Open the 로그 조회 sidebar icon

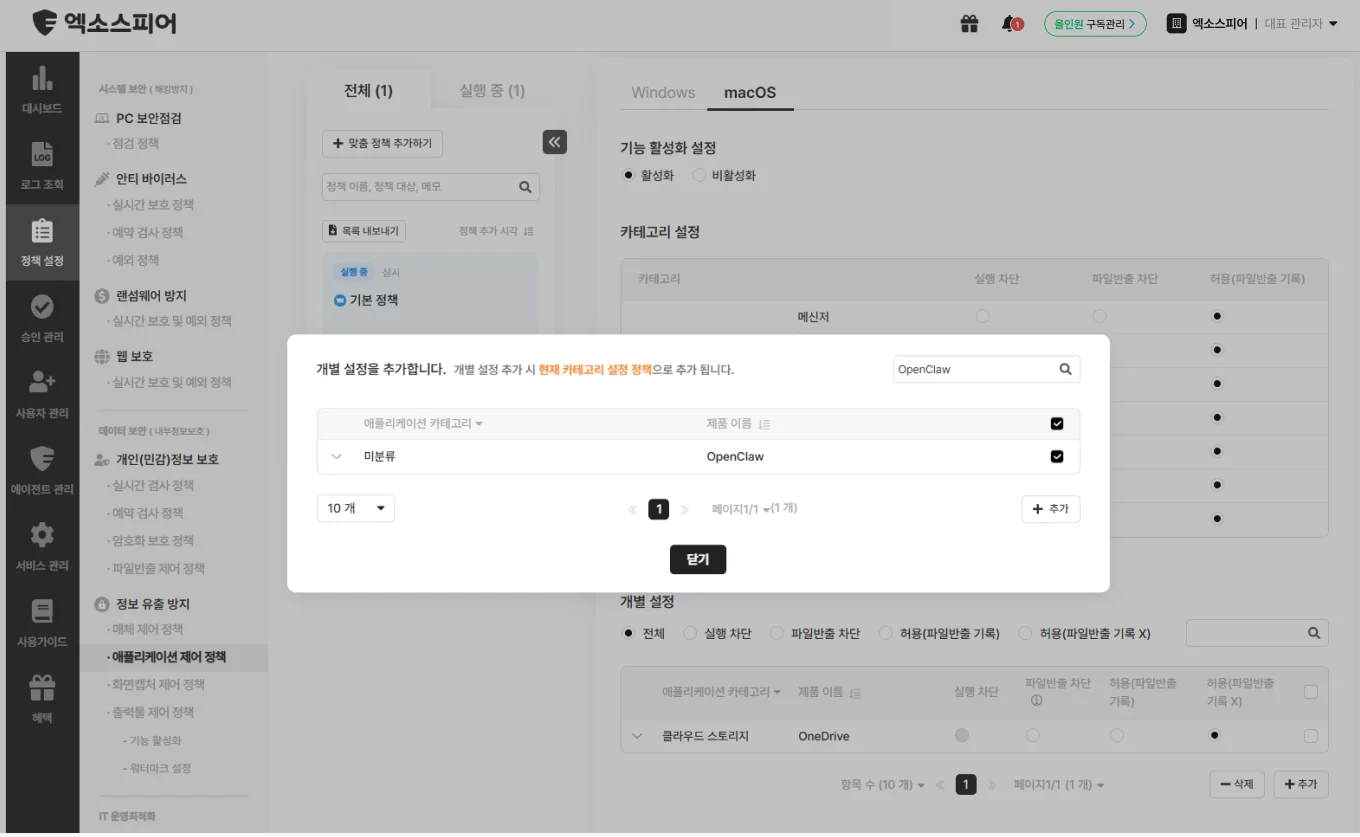coord(42,166)
